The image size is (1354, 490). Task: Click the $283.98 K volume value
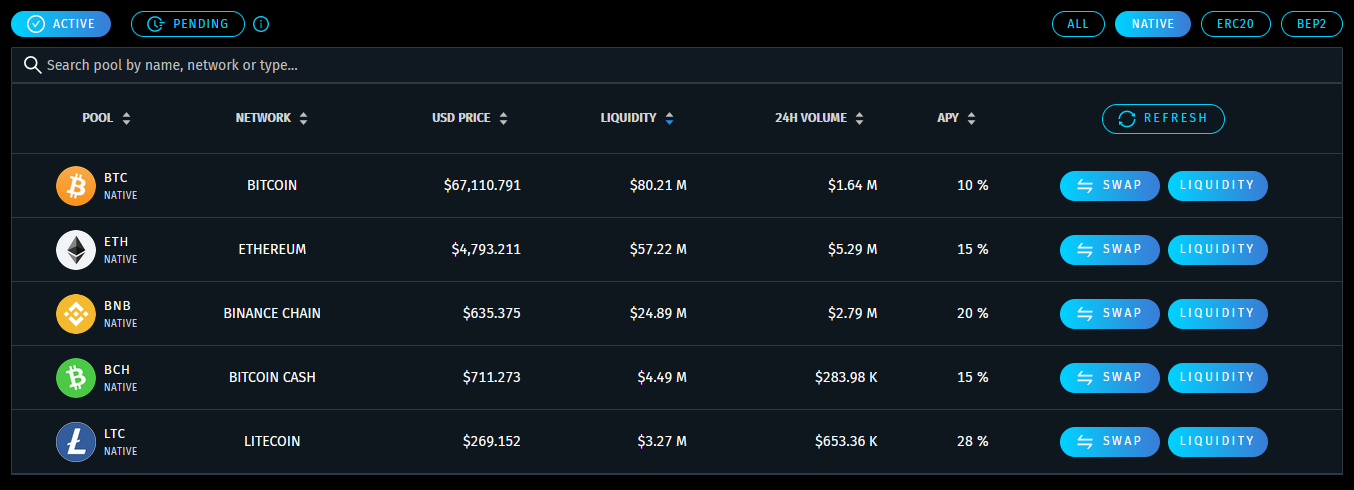tap(846, 378)
